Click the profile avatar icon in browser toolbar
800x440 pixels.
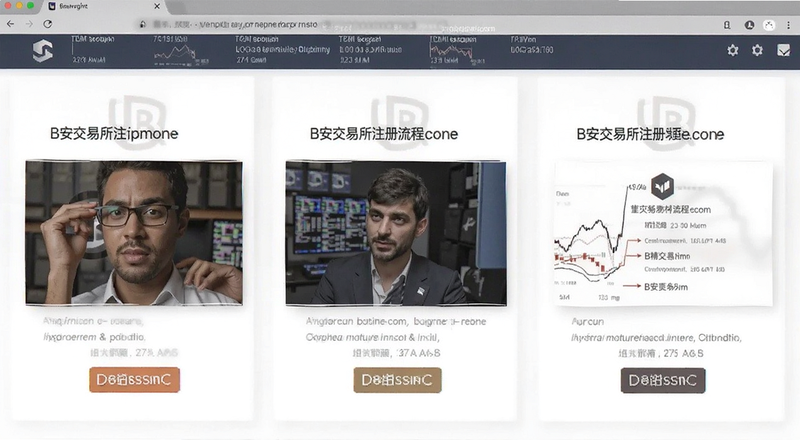(769, 25)
